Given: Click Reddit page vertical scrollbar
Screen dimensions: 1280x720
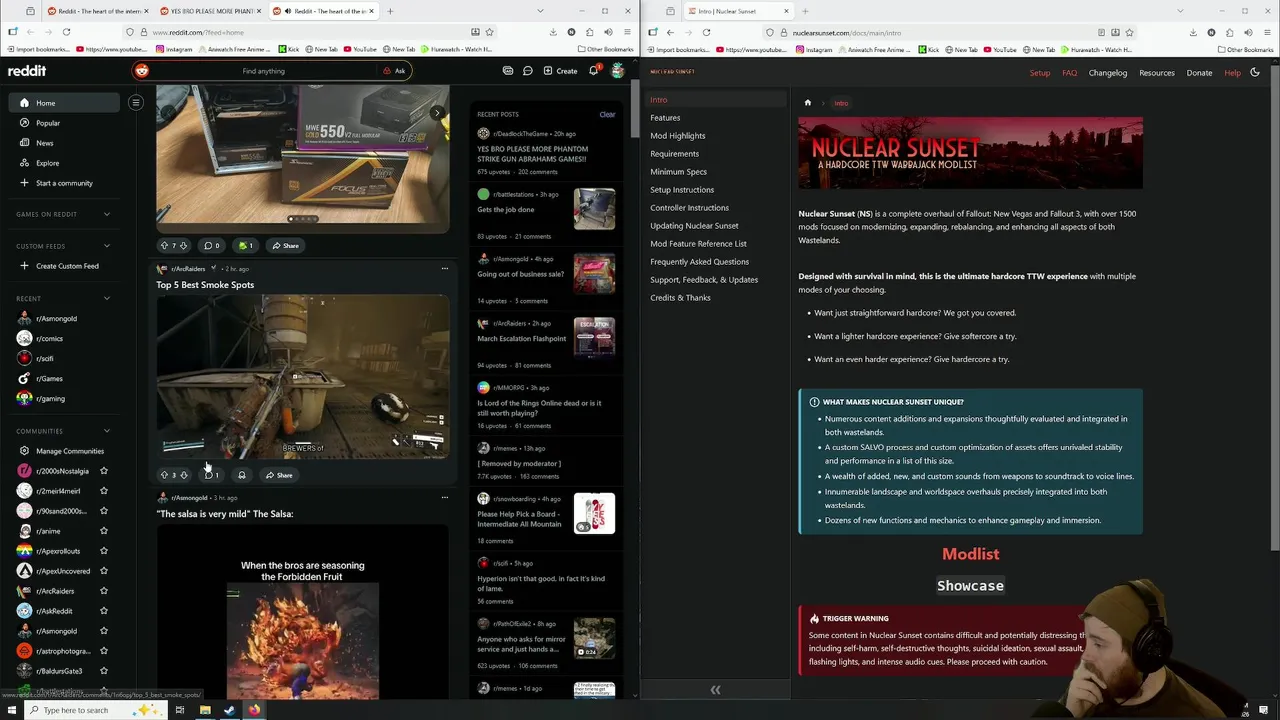Looking at the screenshot, I should (634, 110).
